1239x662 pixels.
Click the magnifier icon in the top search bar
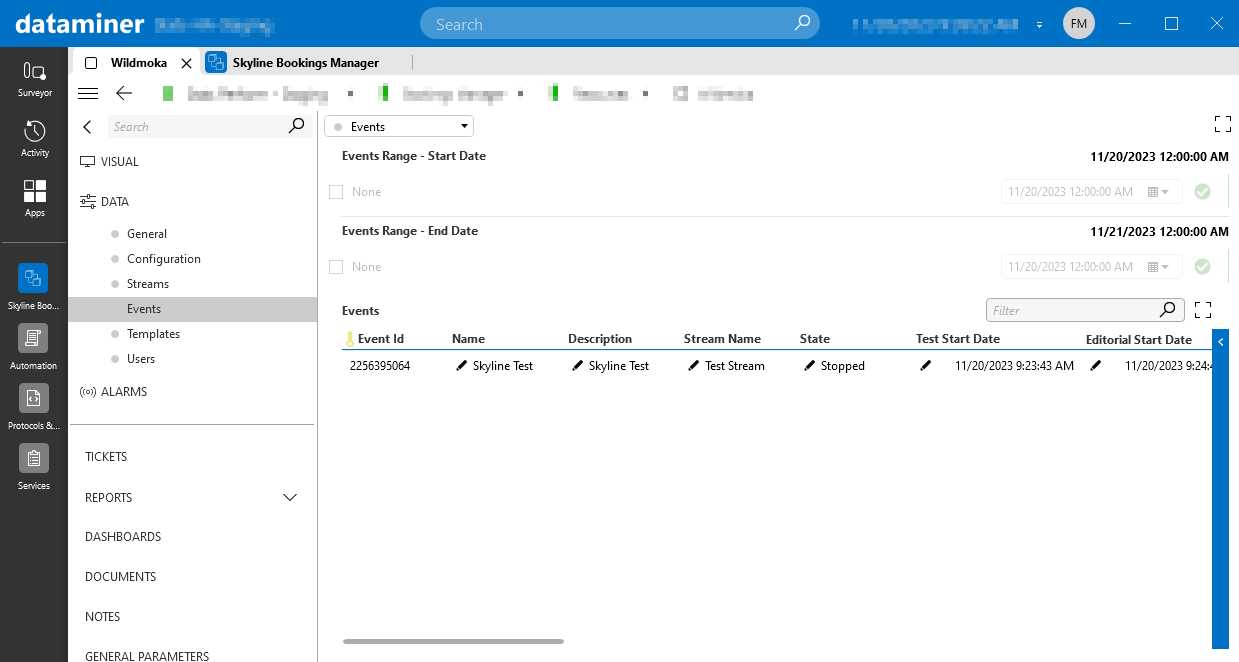click(x=803, y=23)
